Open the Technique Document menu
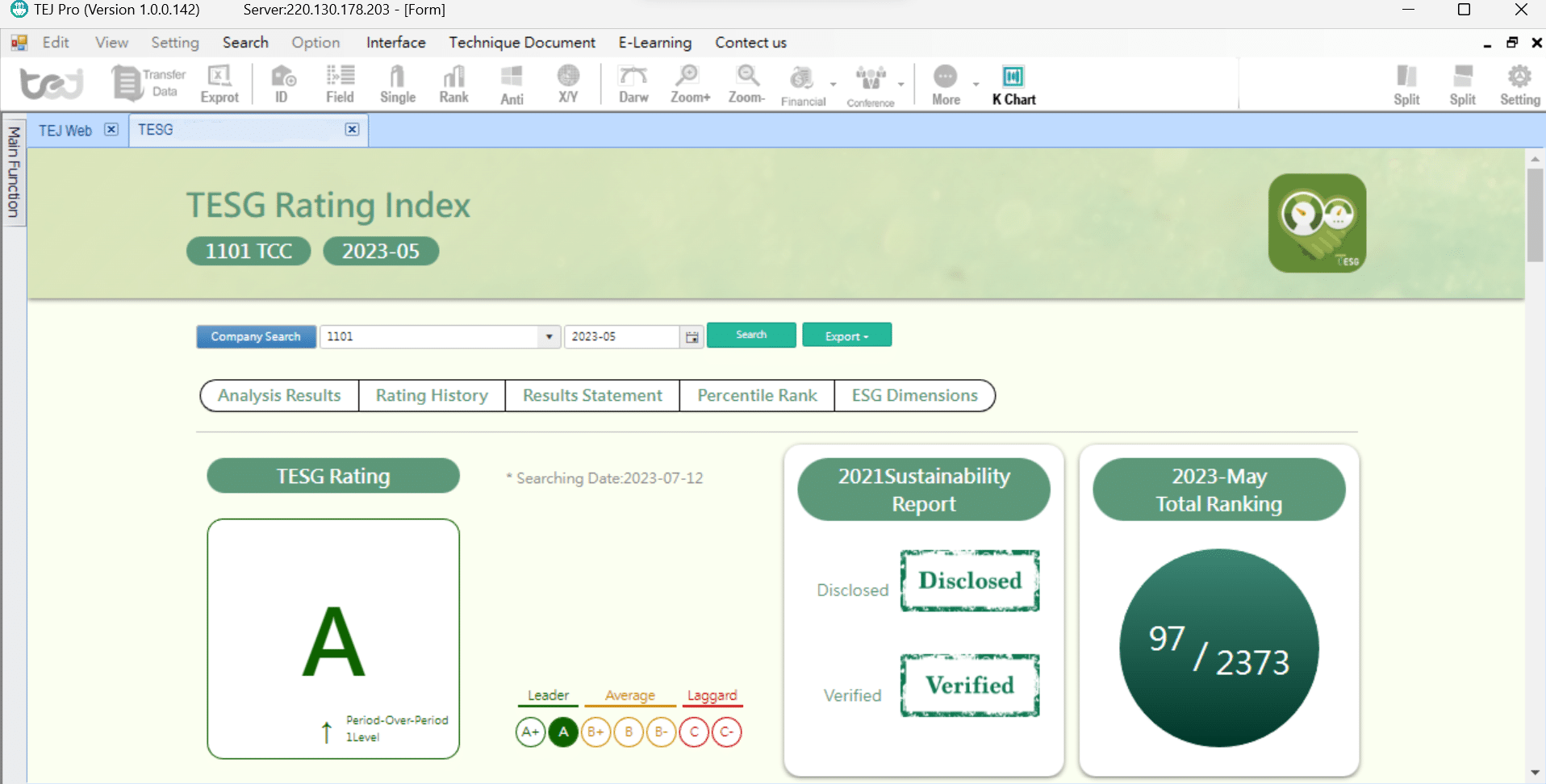1546x784 pixels. coord(521,43)
